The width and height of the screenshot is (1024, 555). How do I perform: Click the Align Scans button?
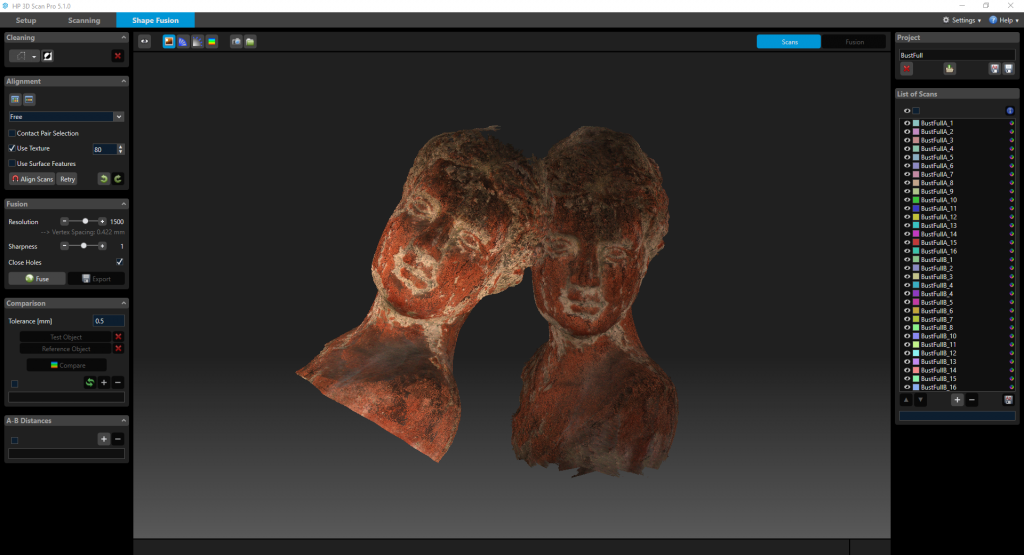tap(31, 179)
